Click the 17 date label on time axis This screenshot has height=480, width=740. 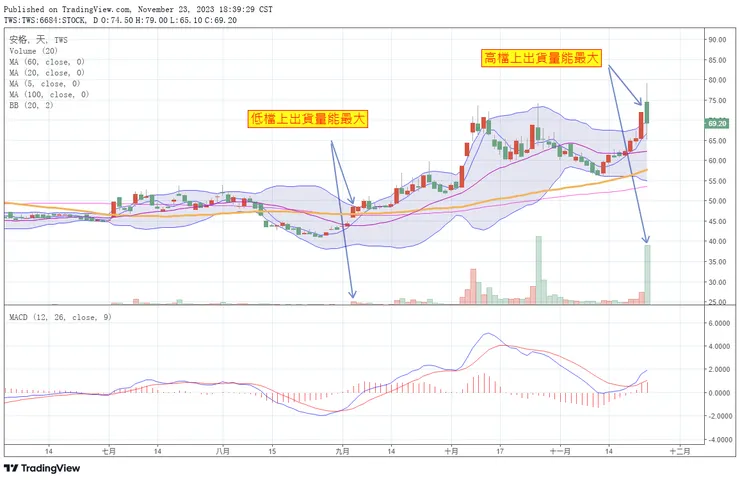click(500, 451)
